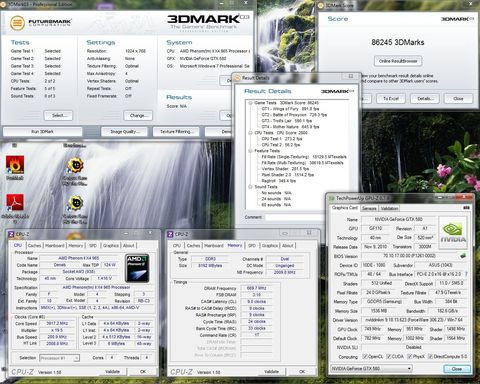
Task: Open the Image Quality... dialog
Action: (x=125, y=132)
